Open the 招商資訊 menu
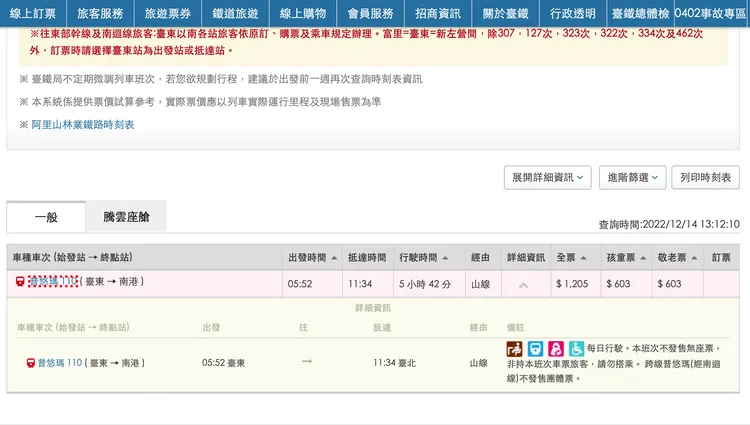The image size is (750, 425). (x=438, y=13)
